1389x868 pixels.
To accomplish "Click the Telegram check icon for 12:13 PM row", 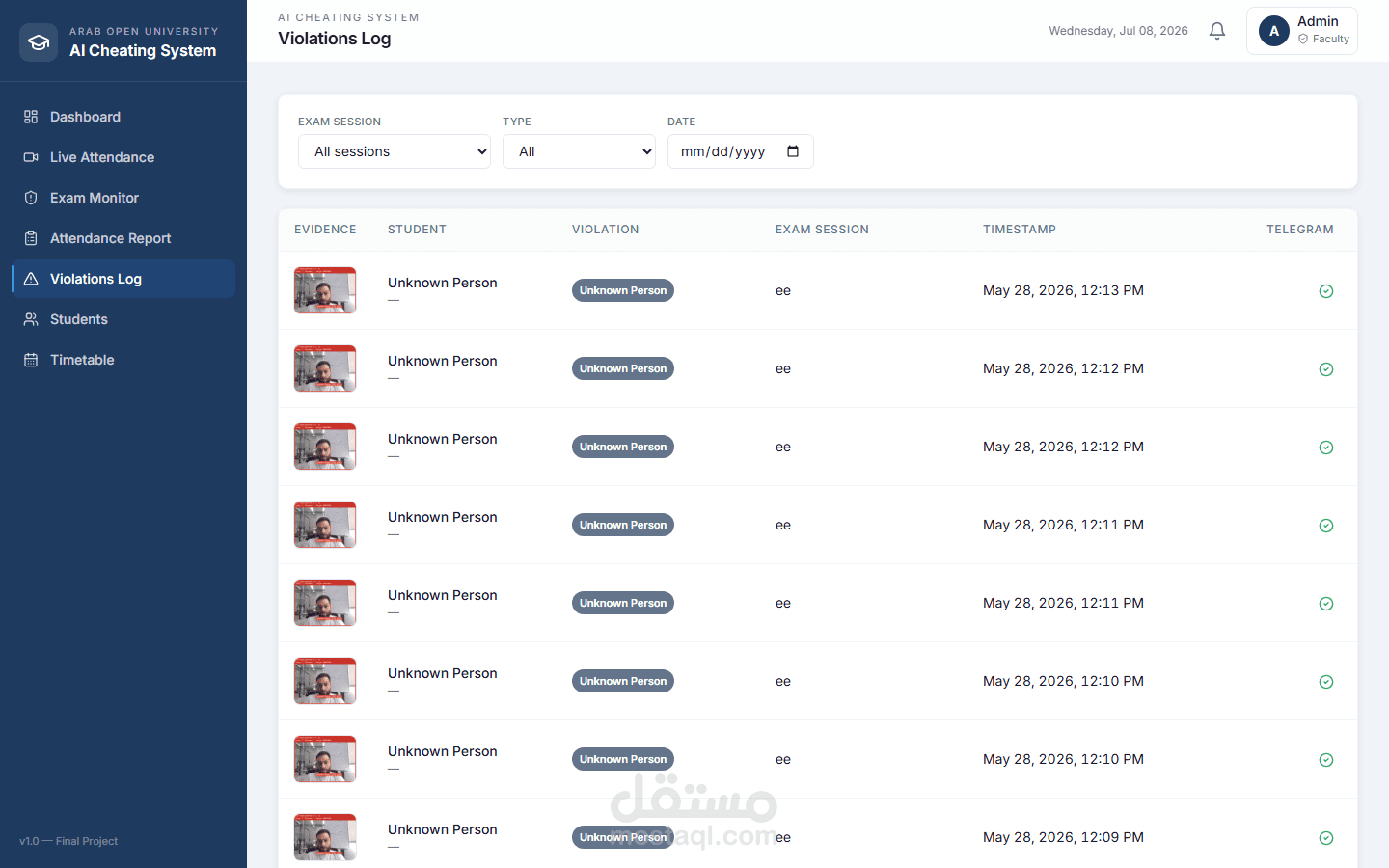I will tap(1326, 291).
